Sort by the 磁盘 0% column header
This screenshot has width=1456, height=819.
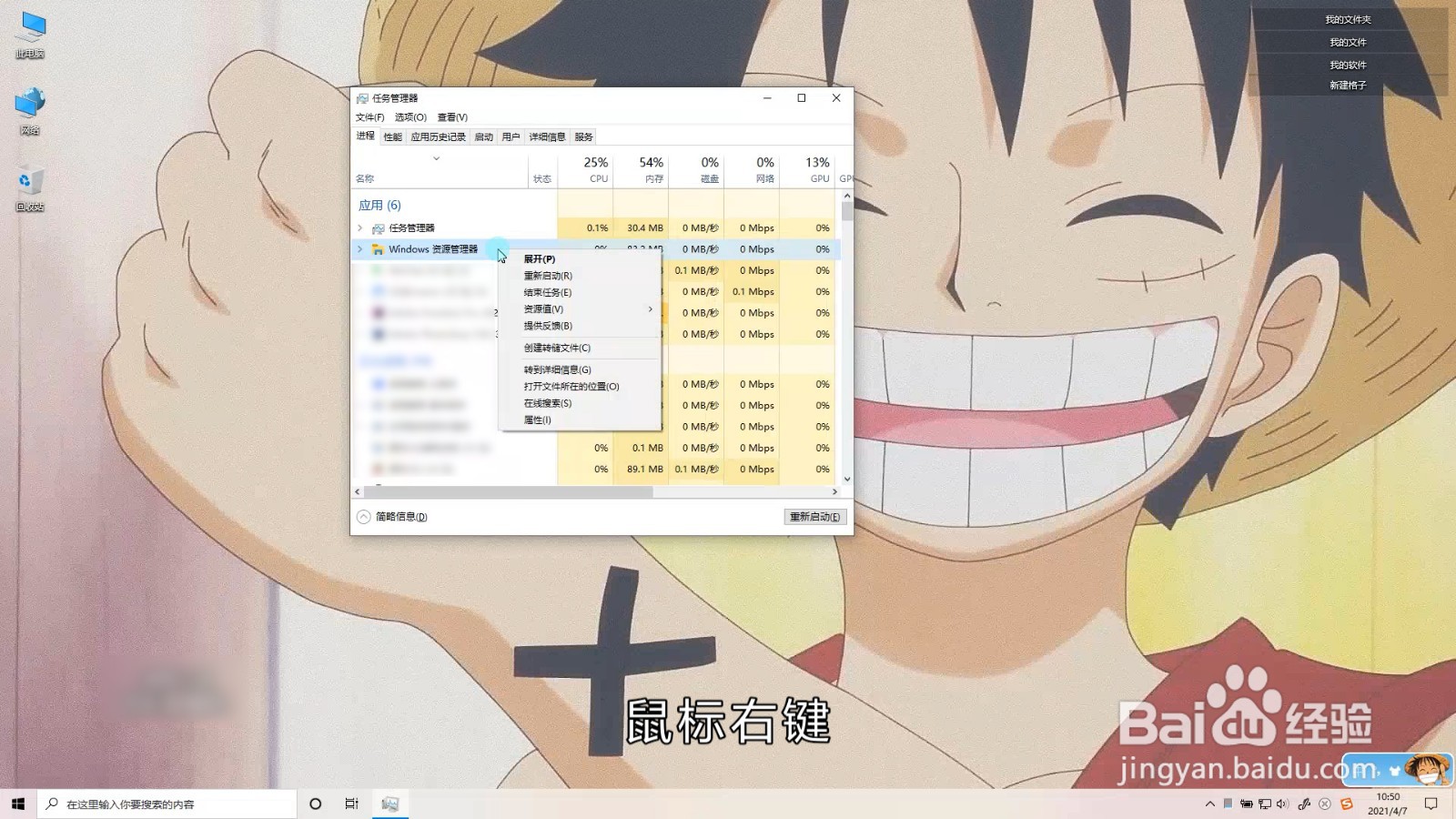pos(696,169)
